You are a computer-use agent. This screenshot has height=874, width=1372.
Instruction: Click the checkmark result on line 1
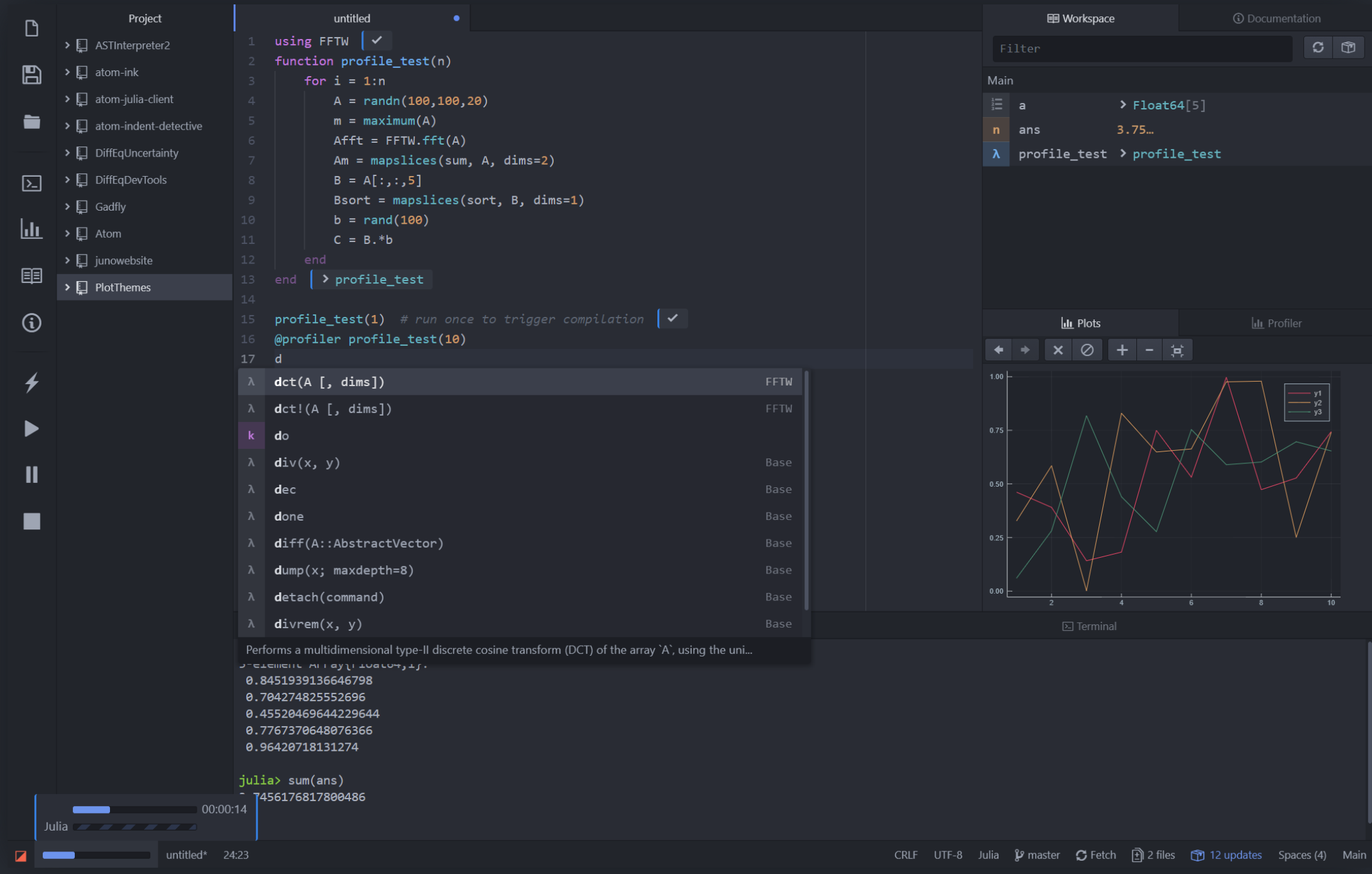[x=377, y=40]
